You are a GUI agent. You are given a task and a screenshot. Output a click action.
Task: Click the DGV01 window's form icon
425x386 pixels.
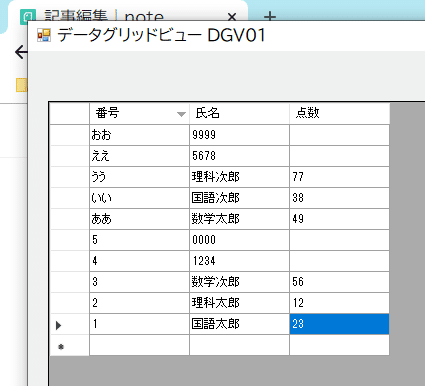click(44, 35)
